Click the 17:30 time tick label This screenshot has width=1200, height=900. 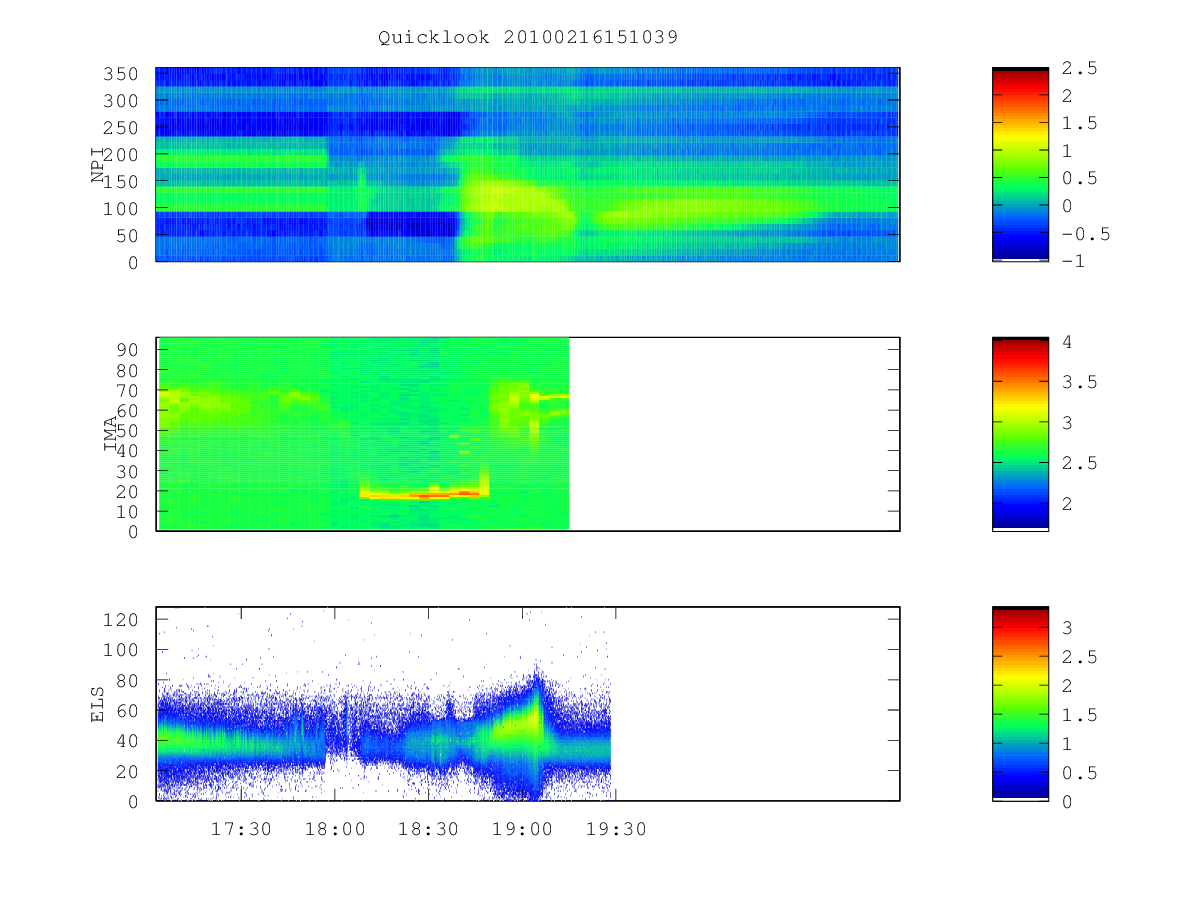[x=241, y=829]
